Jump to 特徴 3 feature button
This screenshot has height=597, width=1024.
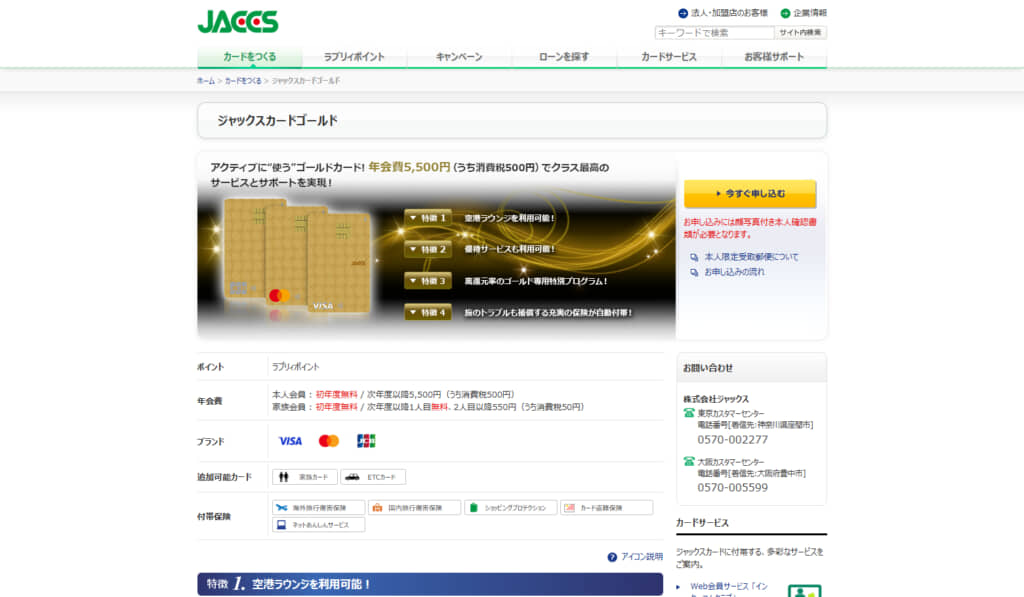[x=428, y=281]
